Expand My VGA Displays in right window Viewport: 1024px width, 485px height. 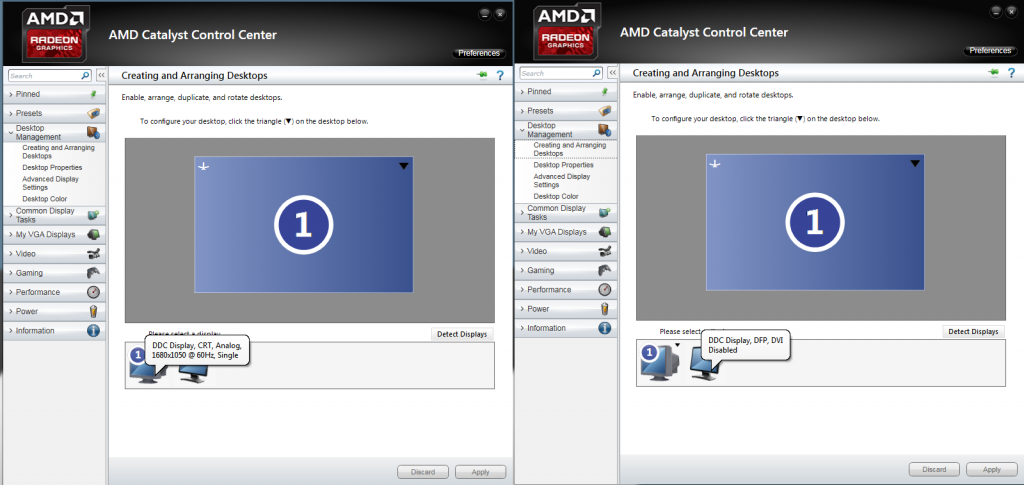tap(522, 232)
